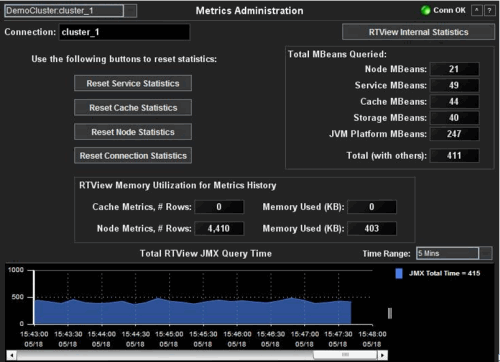Click the green Conn OK status indicator
Image resolution: width=500 pixels, height=362 pixels.
[x=425, y=10]
